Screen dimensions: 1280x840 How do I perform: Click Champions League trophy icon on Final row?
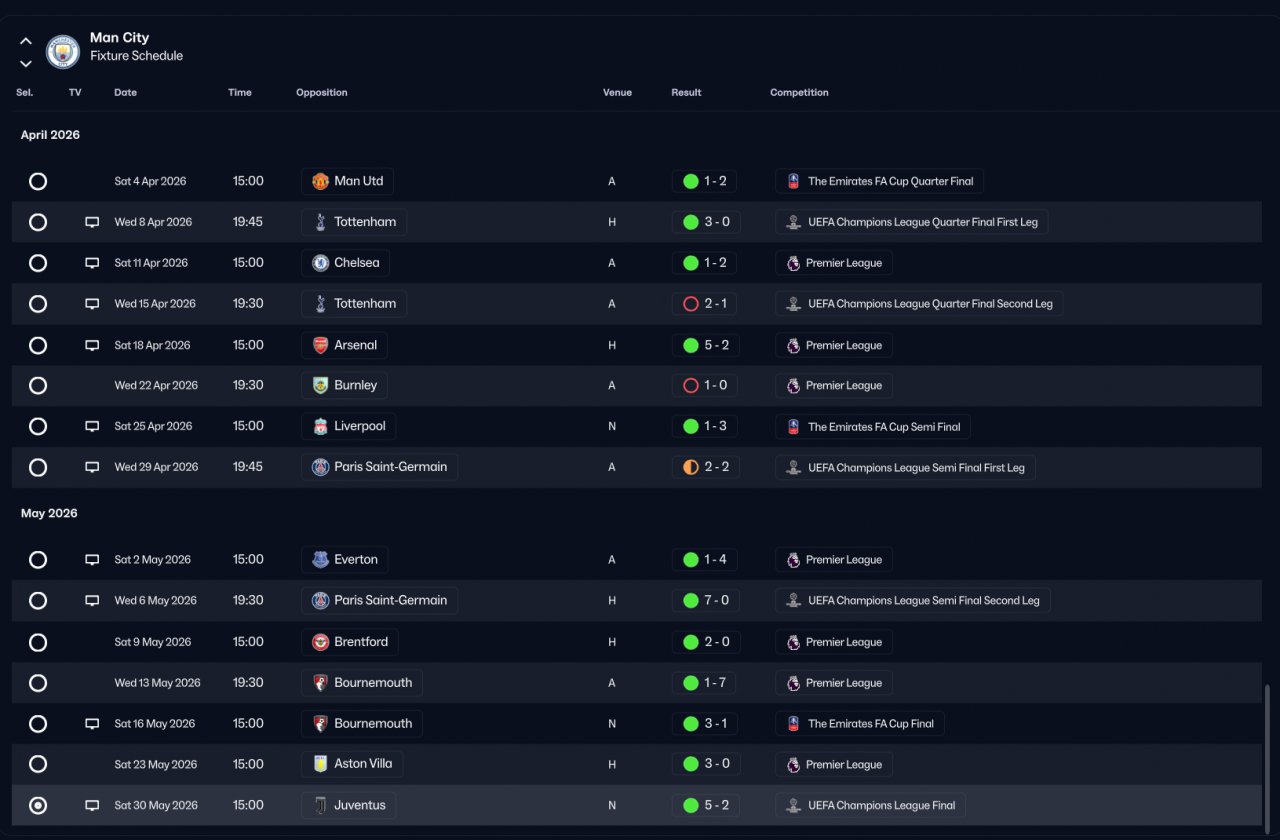point(793,805)
